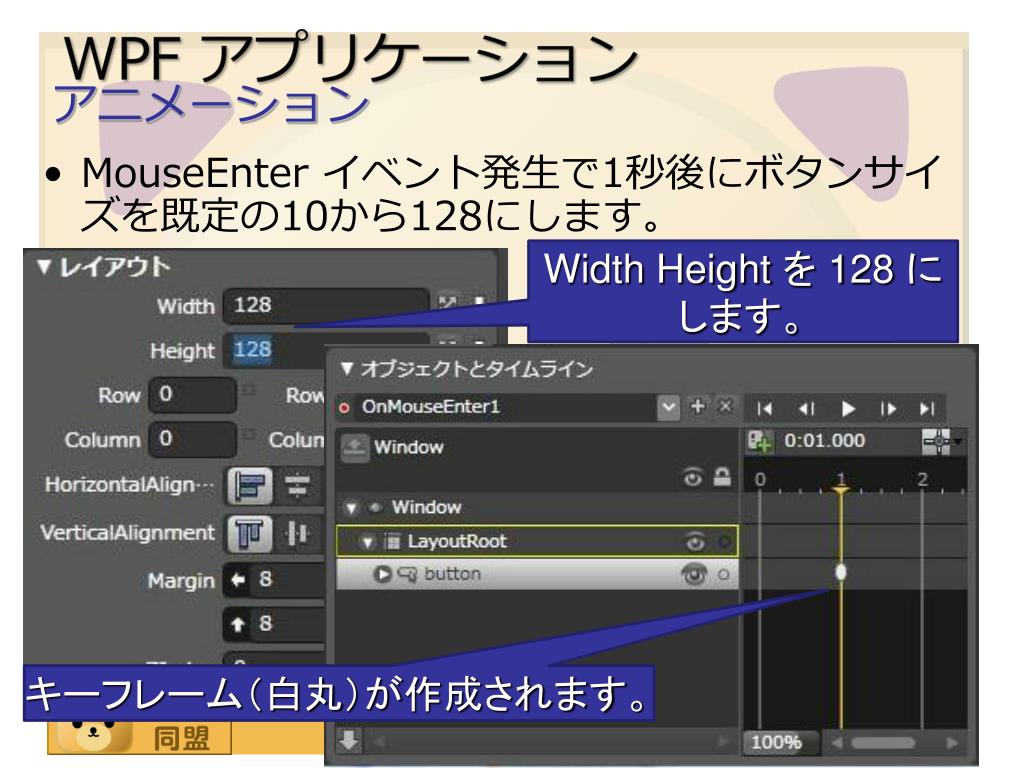1024x768 pixels.
Task: Hide the LayoutRoot element
Action: [694, 541]
